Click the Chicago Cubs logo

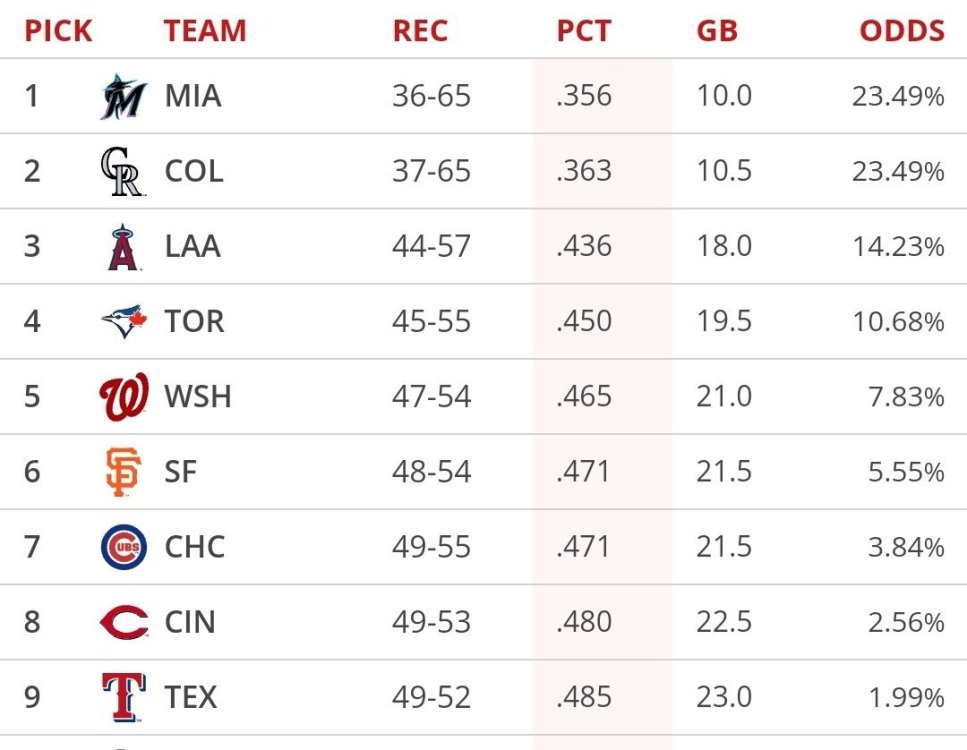(x=123, y=547)
